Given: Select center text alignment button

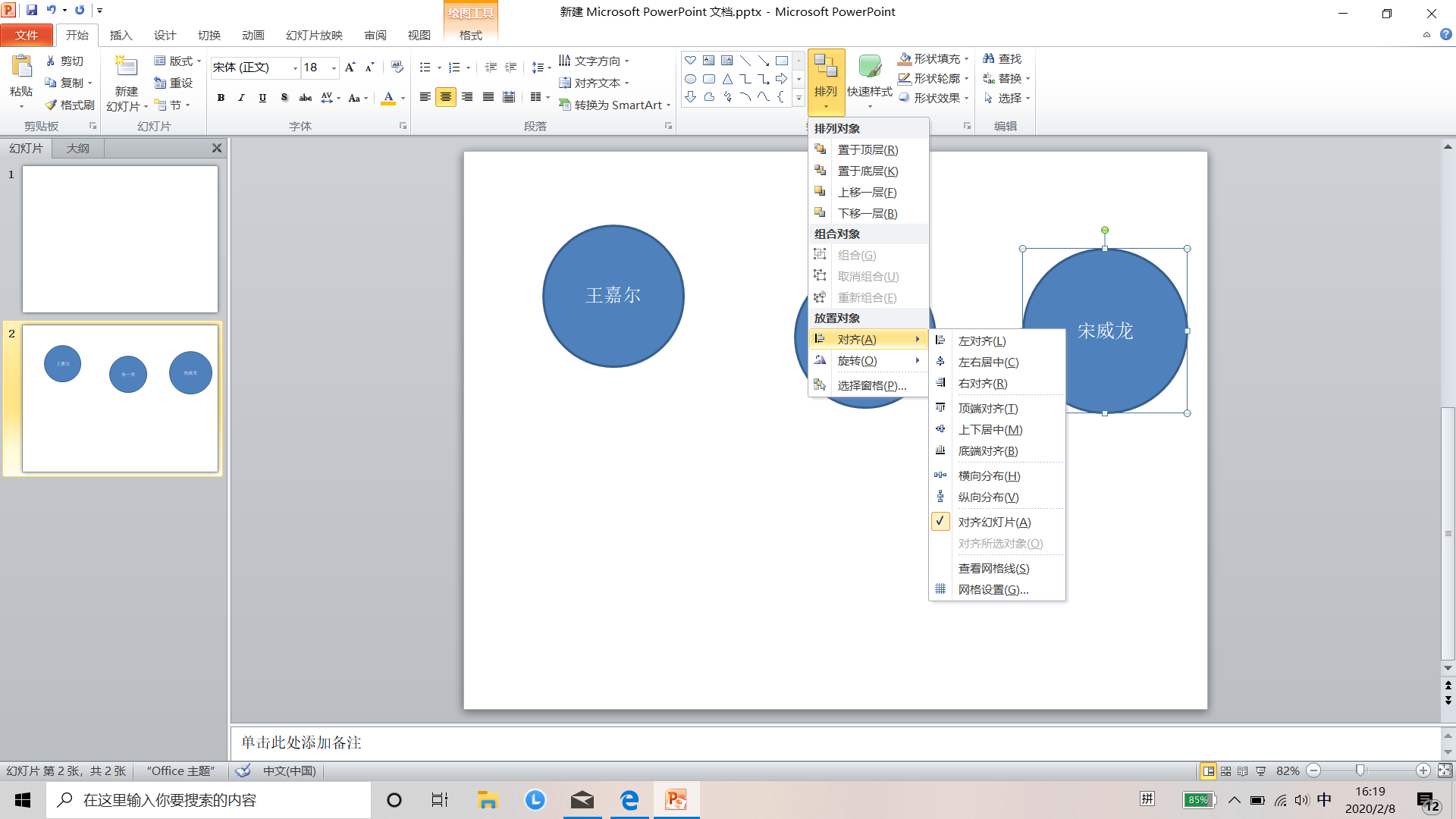Looking at the screenshot, I should point(446,97).
